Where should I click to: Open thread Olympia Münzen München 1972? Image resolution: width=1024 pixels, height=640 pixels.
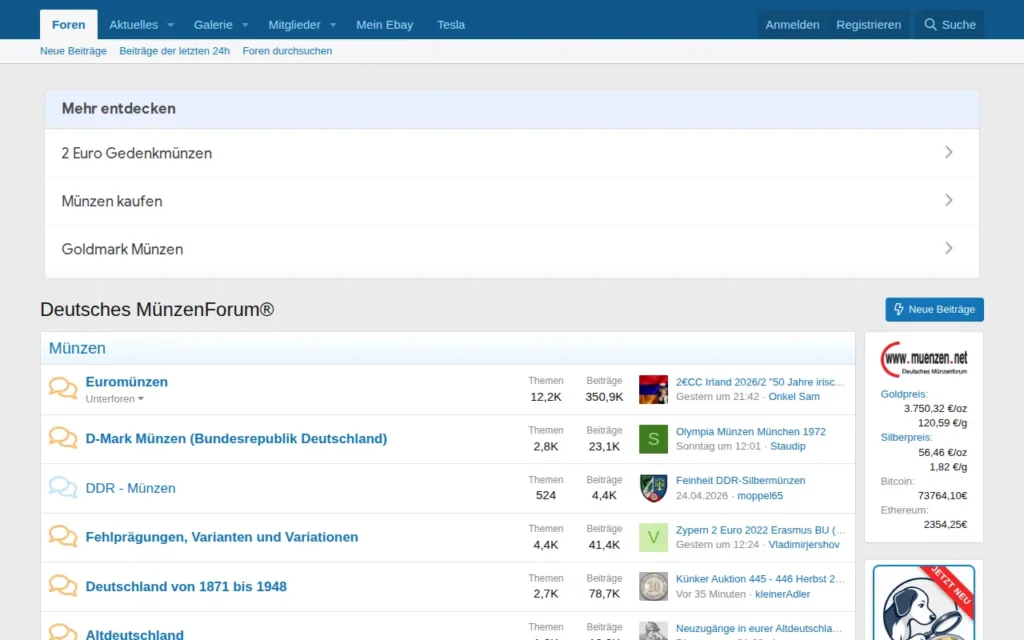coord(750,432)
